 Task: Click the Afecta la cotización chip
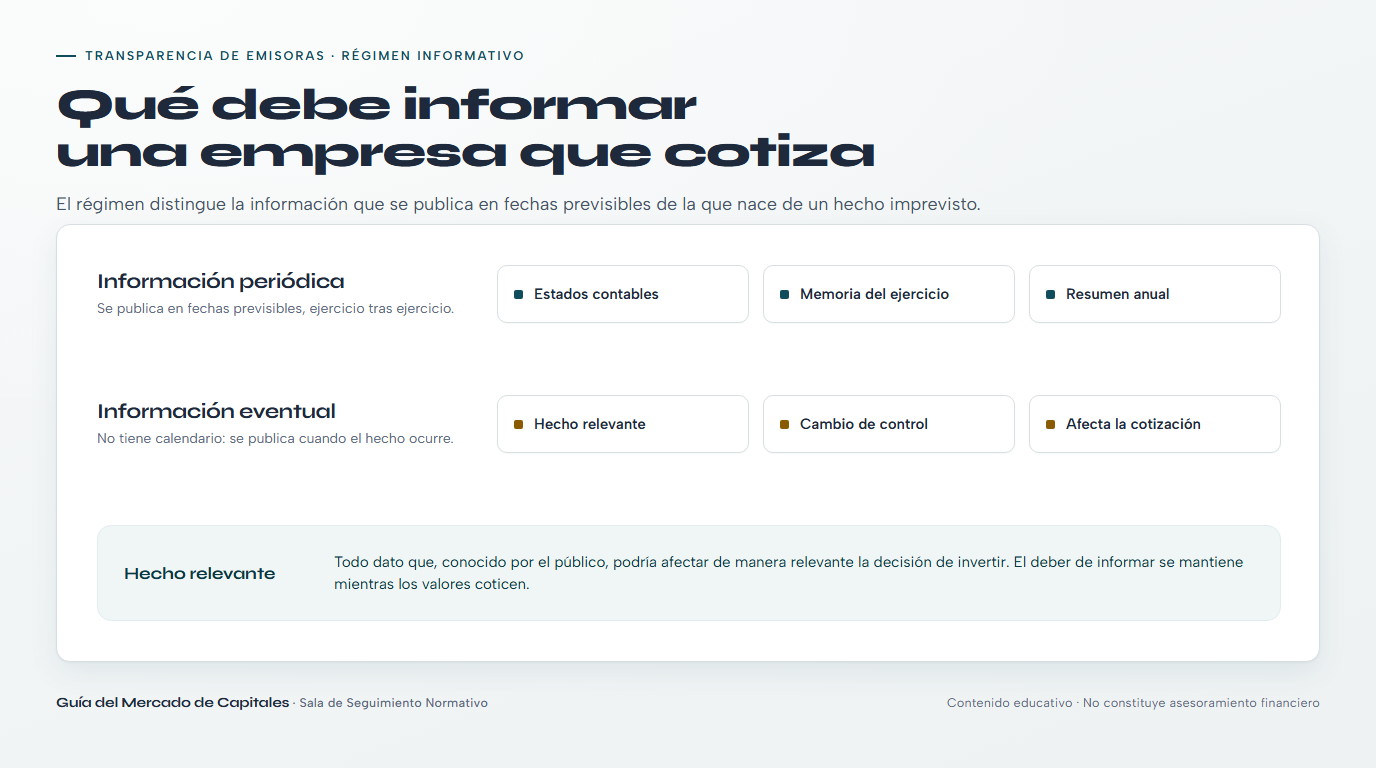coord(1154,424)
